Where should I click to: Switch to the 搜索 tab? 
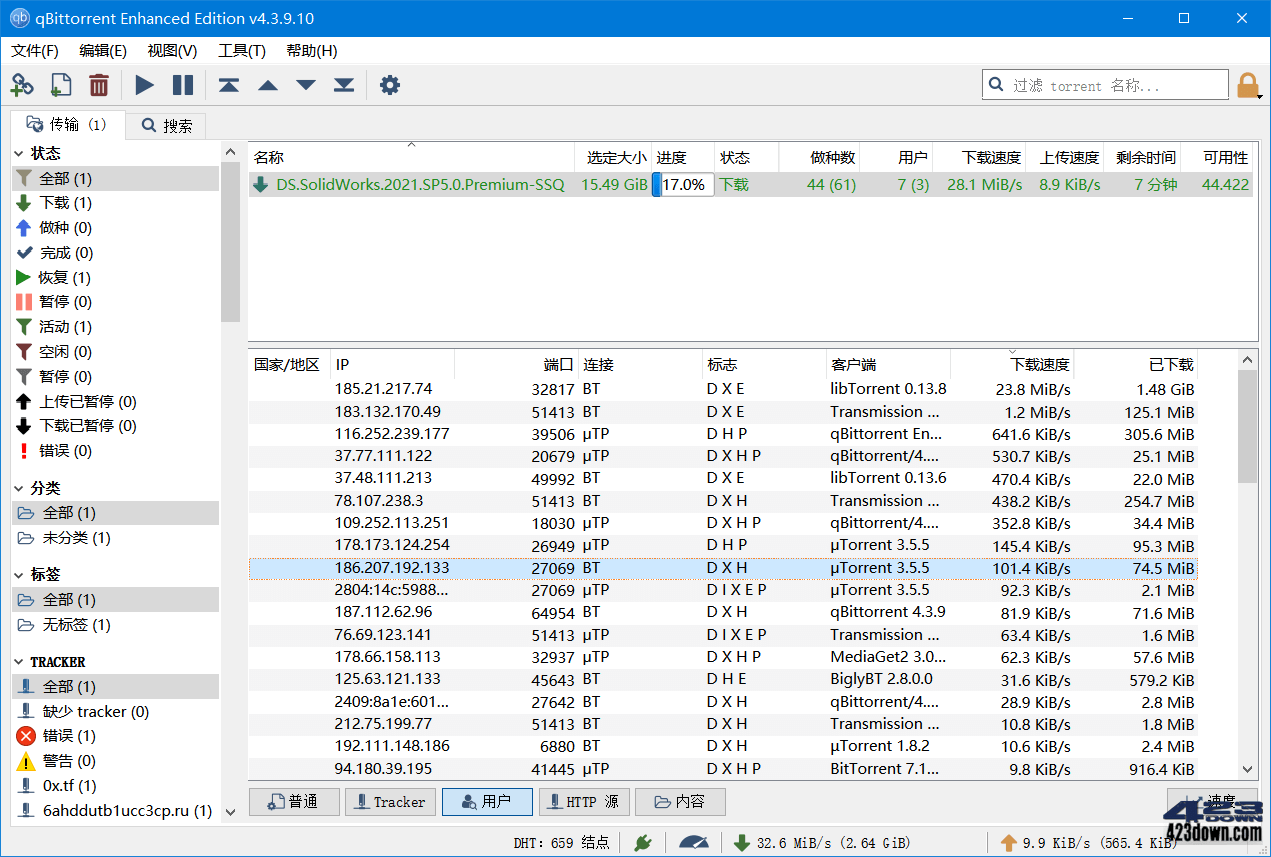(x=165, y=125)
